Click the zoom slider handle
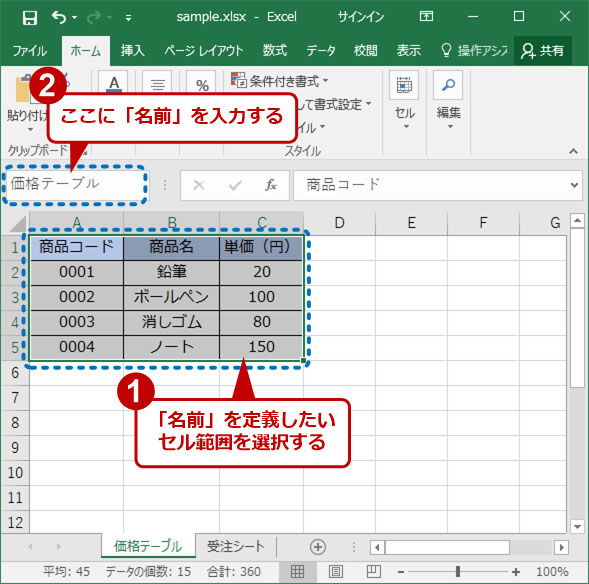The height and width of the screenshot is (584, 589). pyautogui.click(x=458, y=572)
